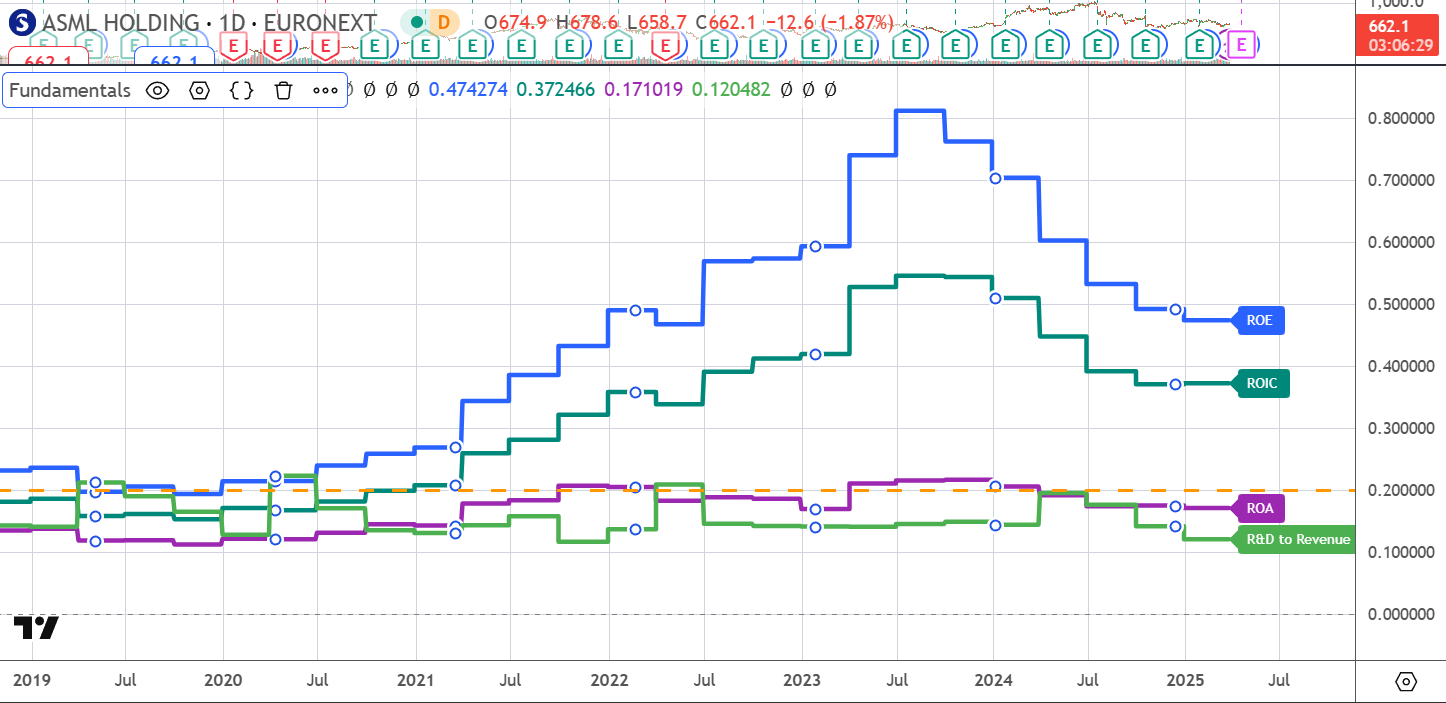Click the green value 0.120482
Image resolution: width=1446 pixels, height=703 pixels.
731,90
